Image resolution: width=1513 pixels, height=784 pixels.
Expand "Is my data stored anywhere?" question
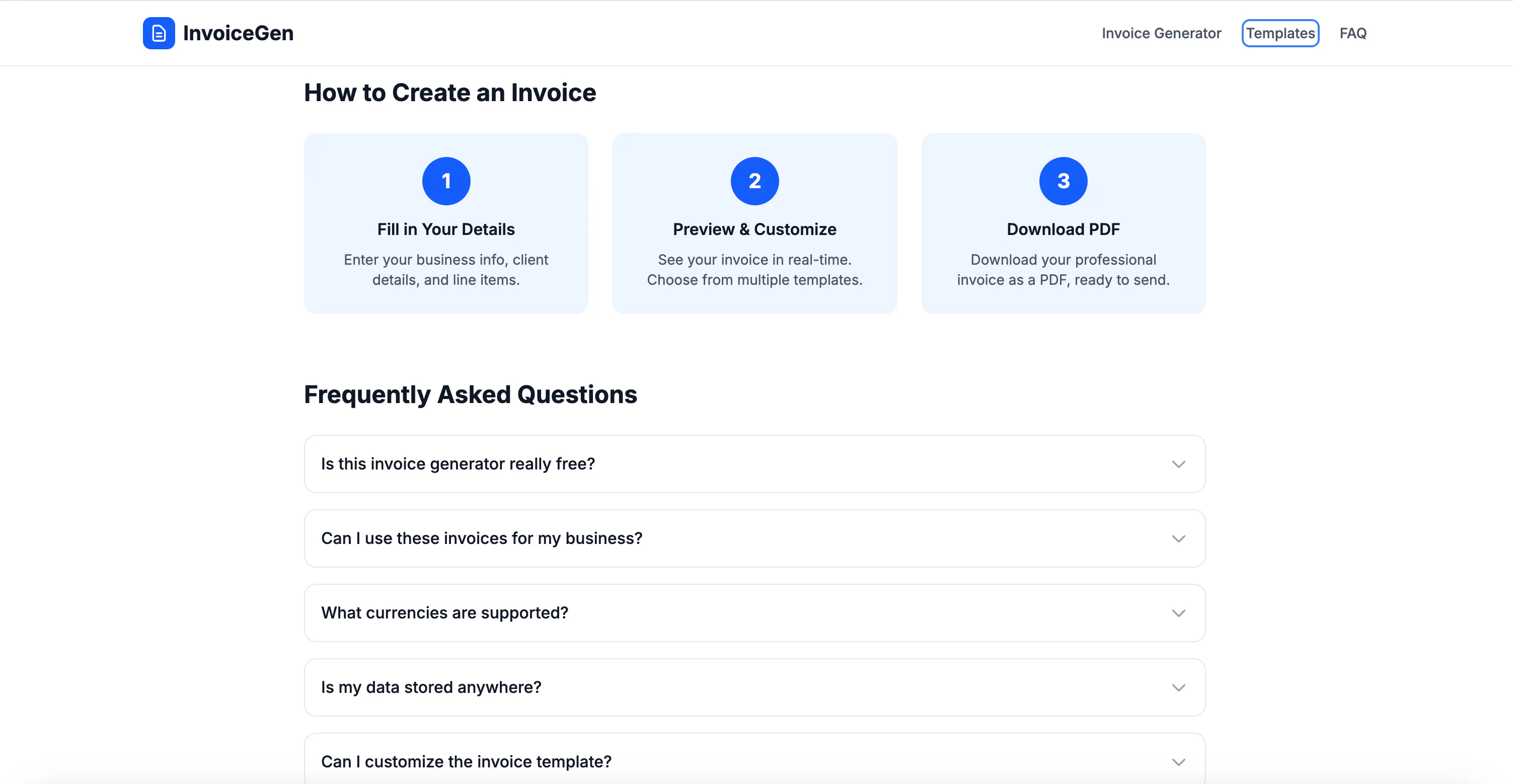coord(754,688)
